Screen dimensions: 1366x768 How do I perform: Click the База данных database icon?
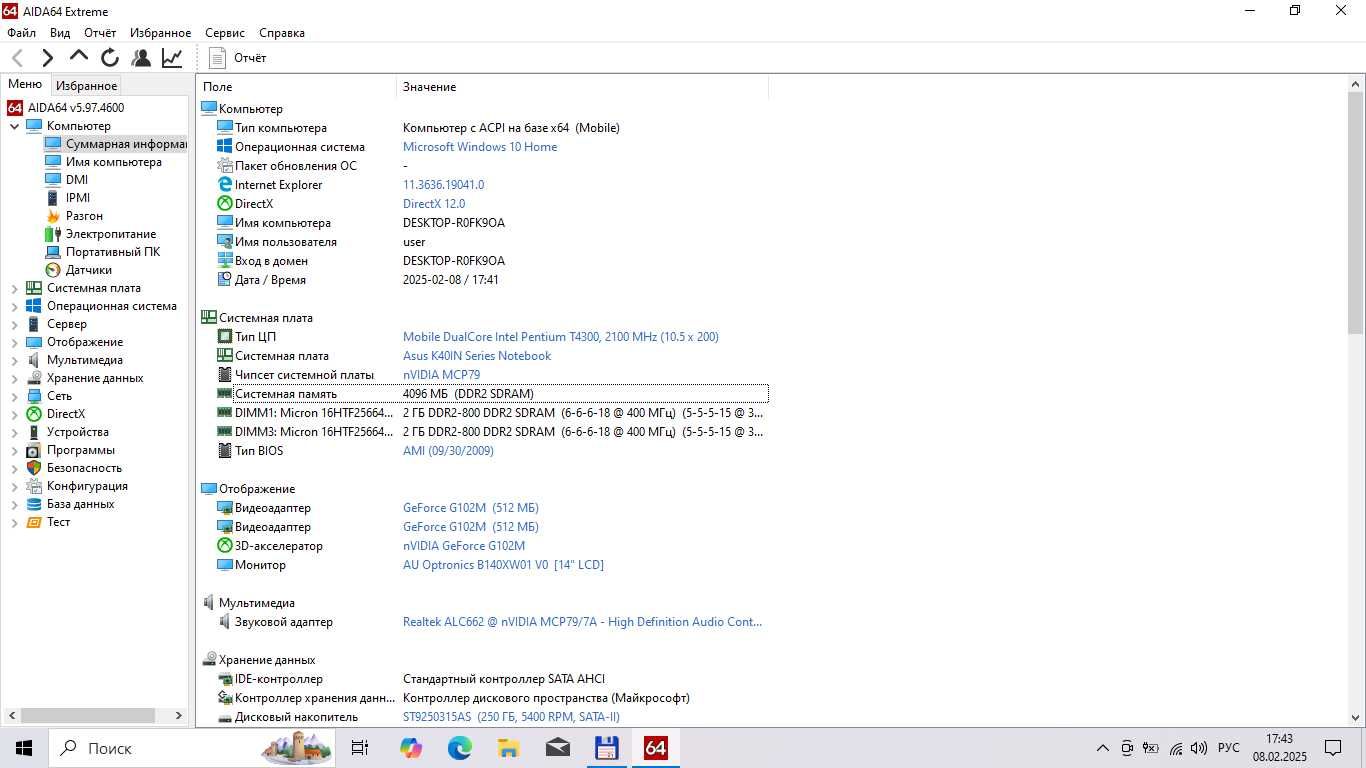34,504
